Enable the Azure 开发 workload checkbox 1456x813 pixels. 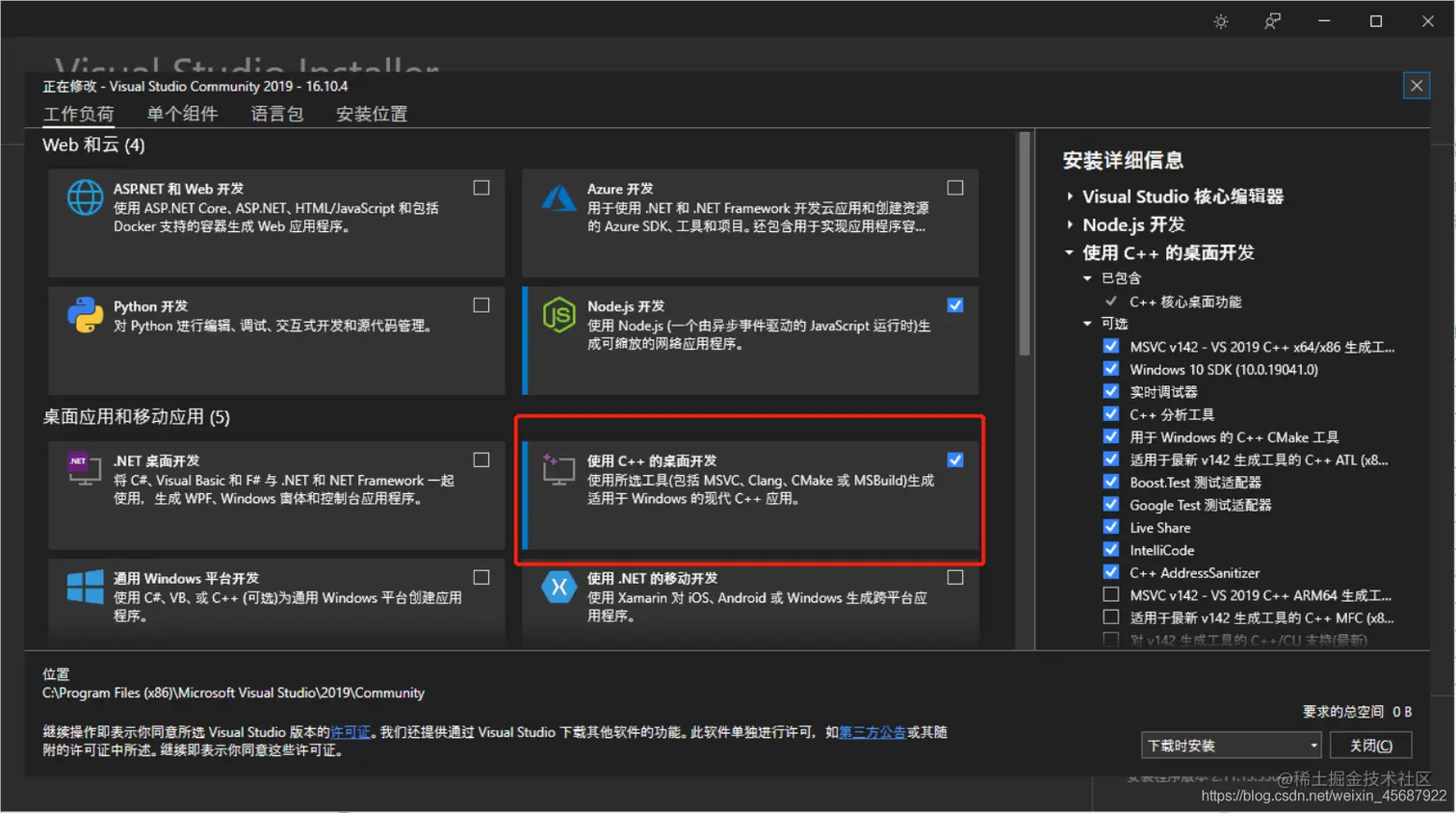click(x=955, y=188)
